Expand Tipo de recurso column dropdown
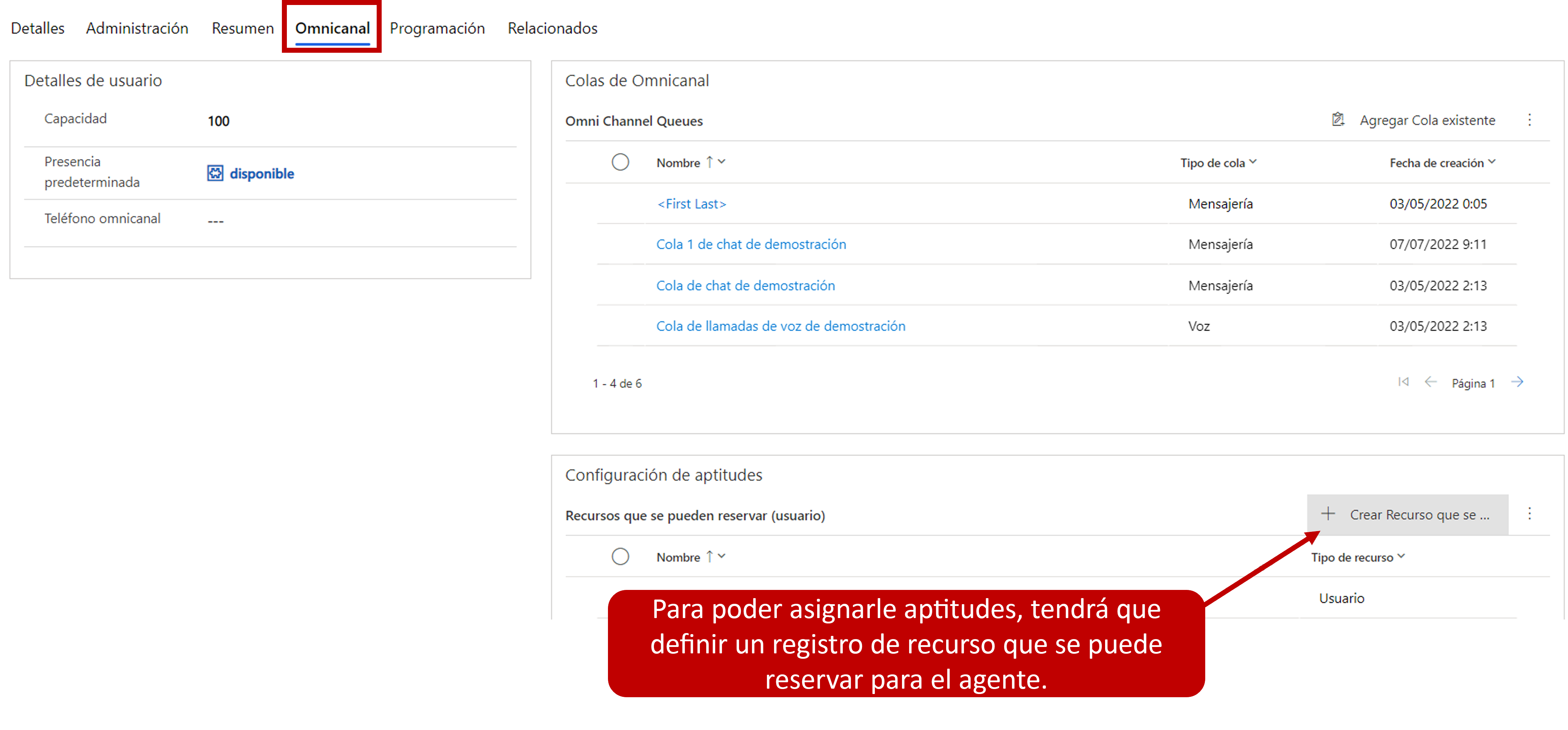The width and height of the screenshot is (1568, 730). click(1401, 556)
